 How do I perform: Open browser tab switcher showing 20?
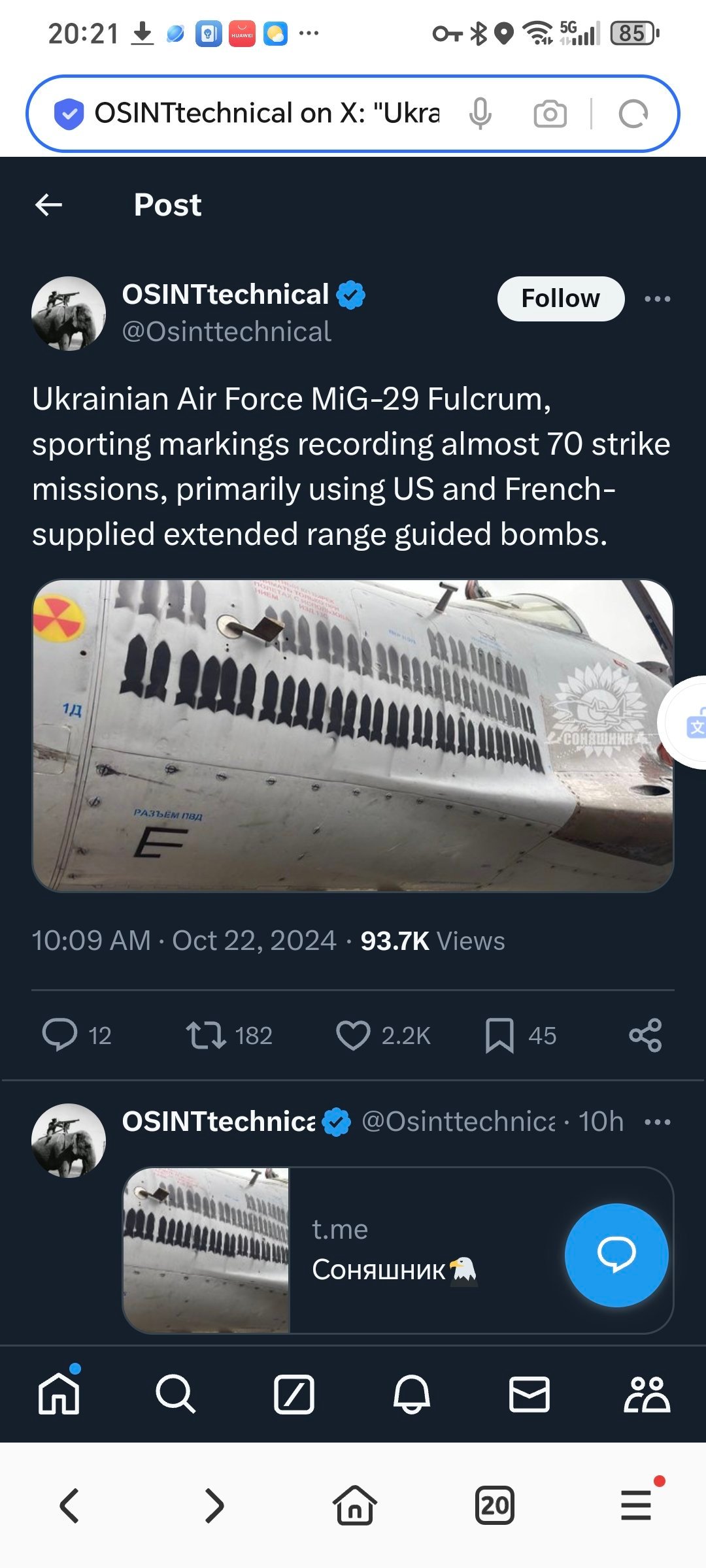coord(495,1505)
